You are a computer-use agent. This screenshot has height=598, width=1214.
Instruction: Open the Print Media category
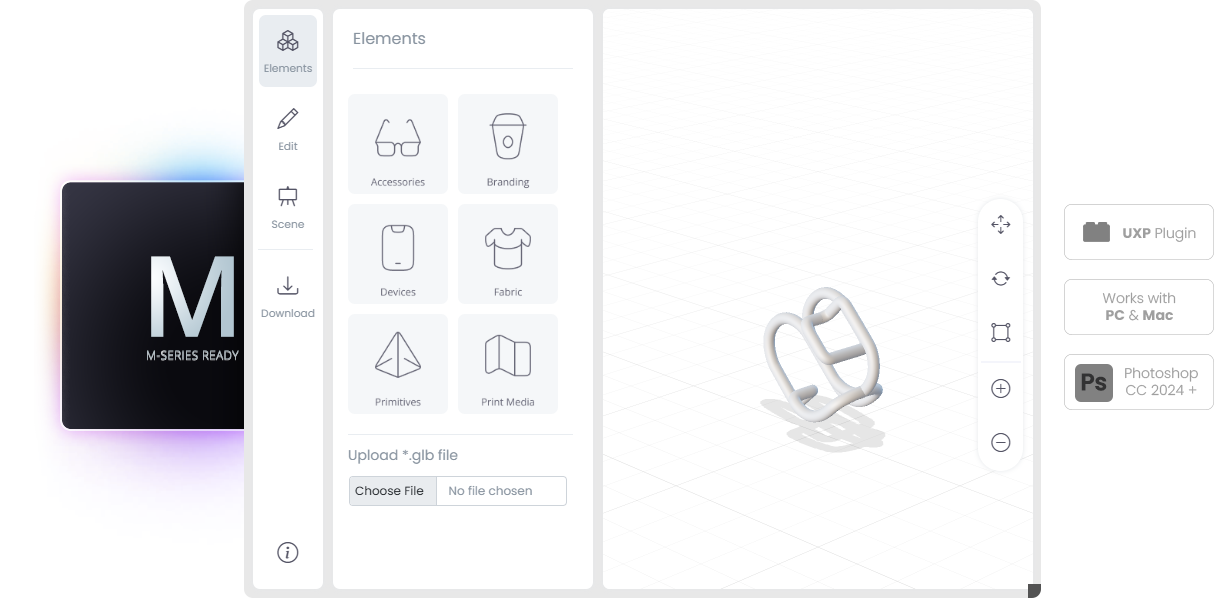[508, 364]
